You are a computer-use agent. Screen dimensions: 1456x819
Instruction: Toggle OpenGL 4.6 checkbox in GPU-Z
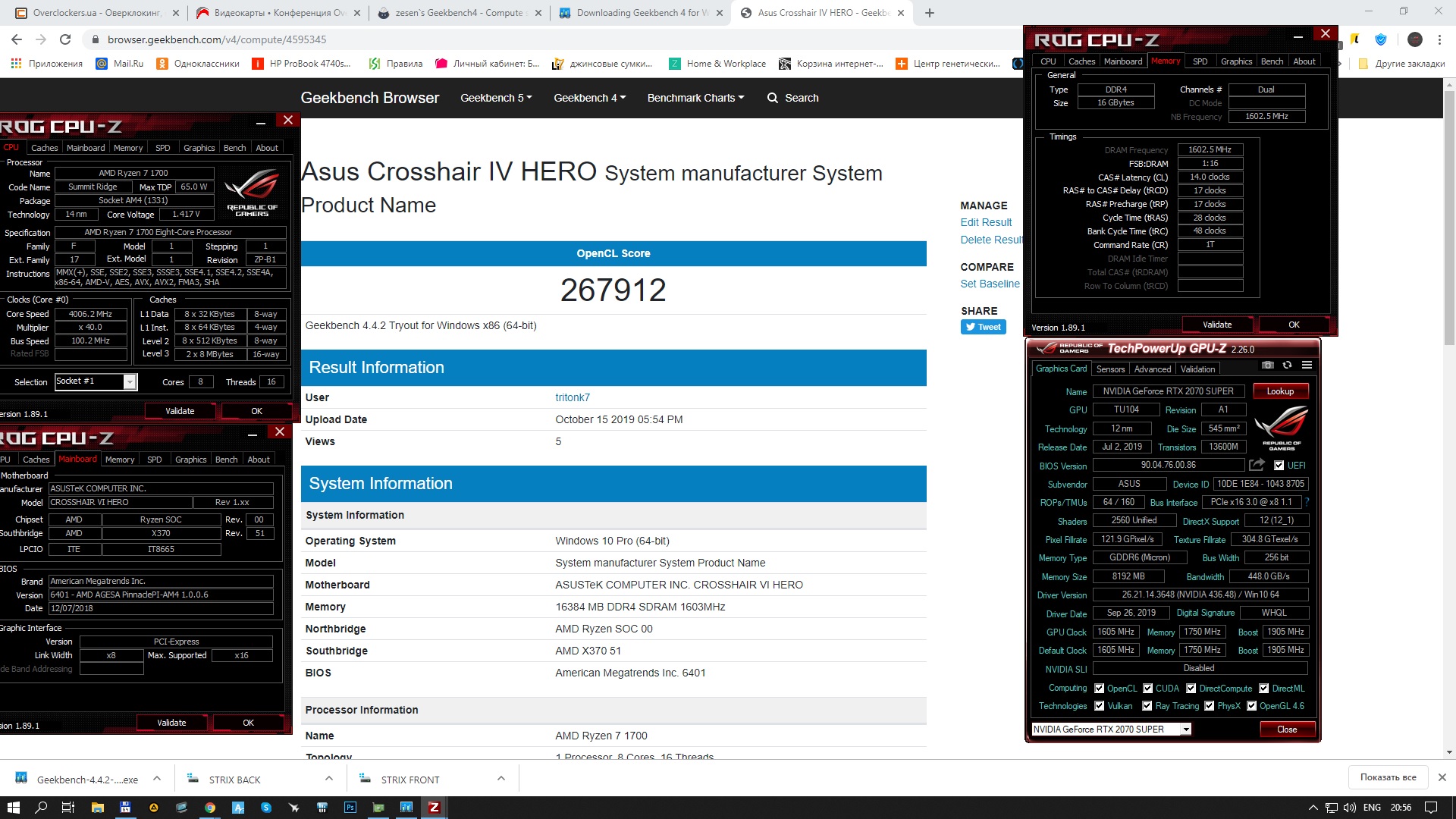tap(1252, 706)
